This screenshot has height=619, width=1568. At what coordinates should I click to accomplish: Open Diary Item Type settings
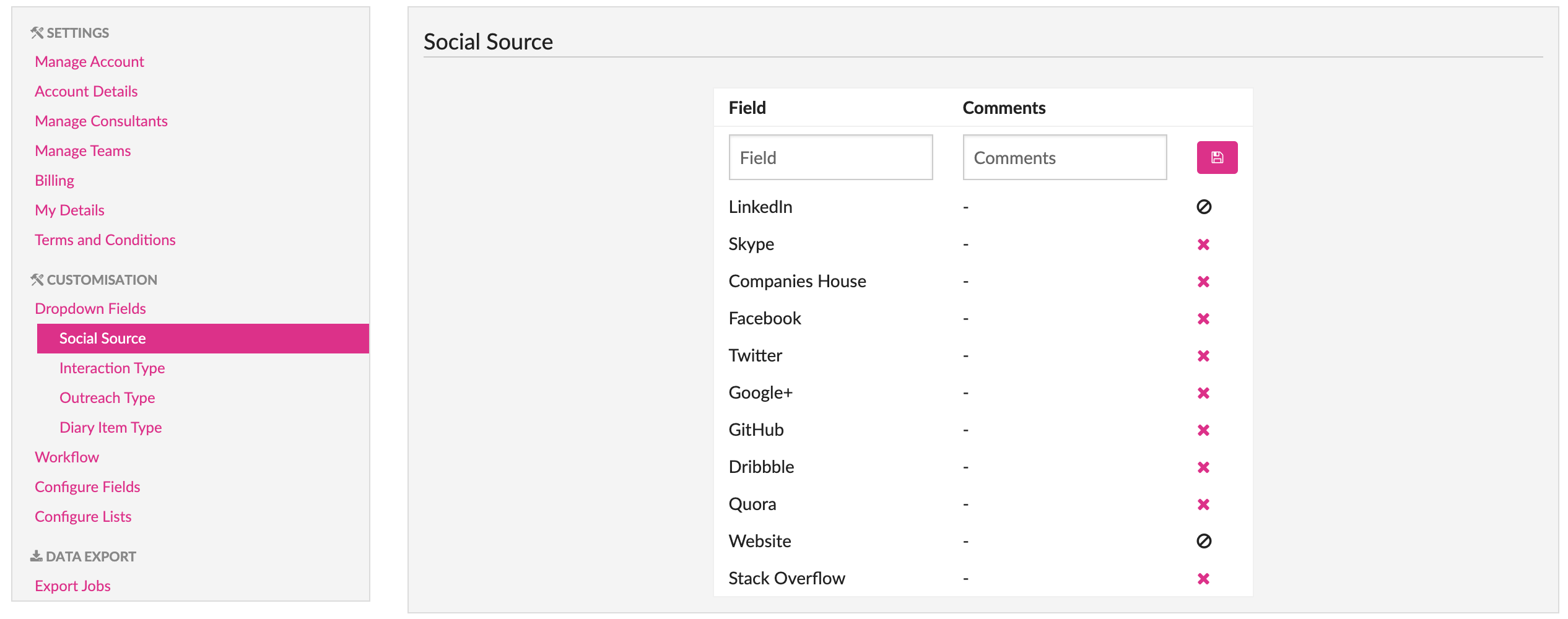[110, 428]
